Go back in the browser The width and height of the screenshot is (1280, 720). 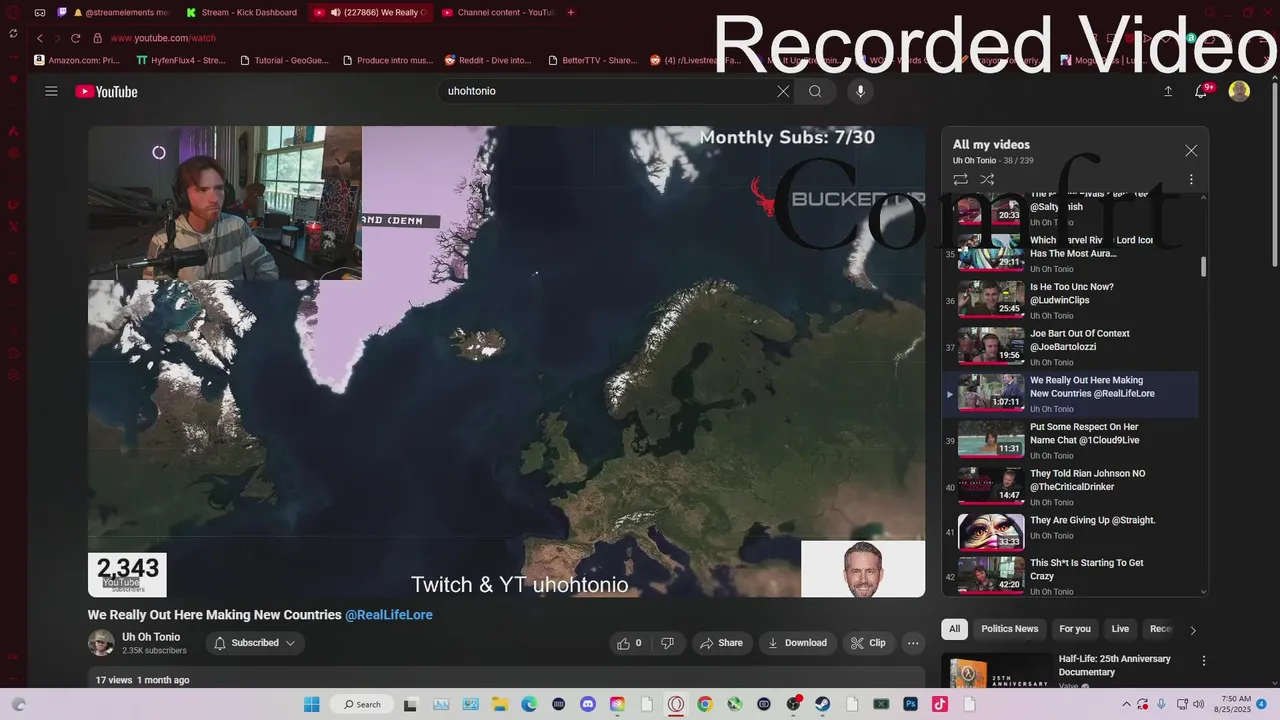point(39,38)
